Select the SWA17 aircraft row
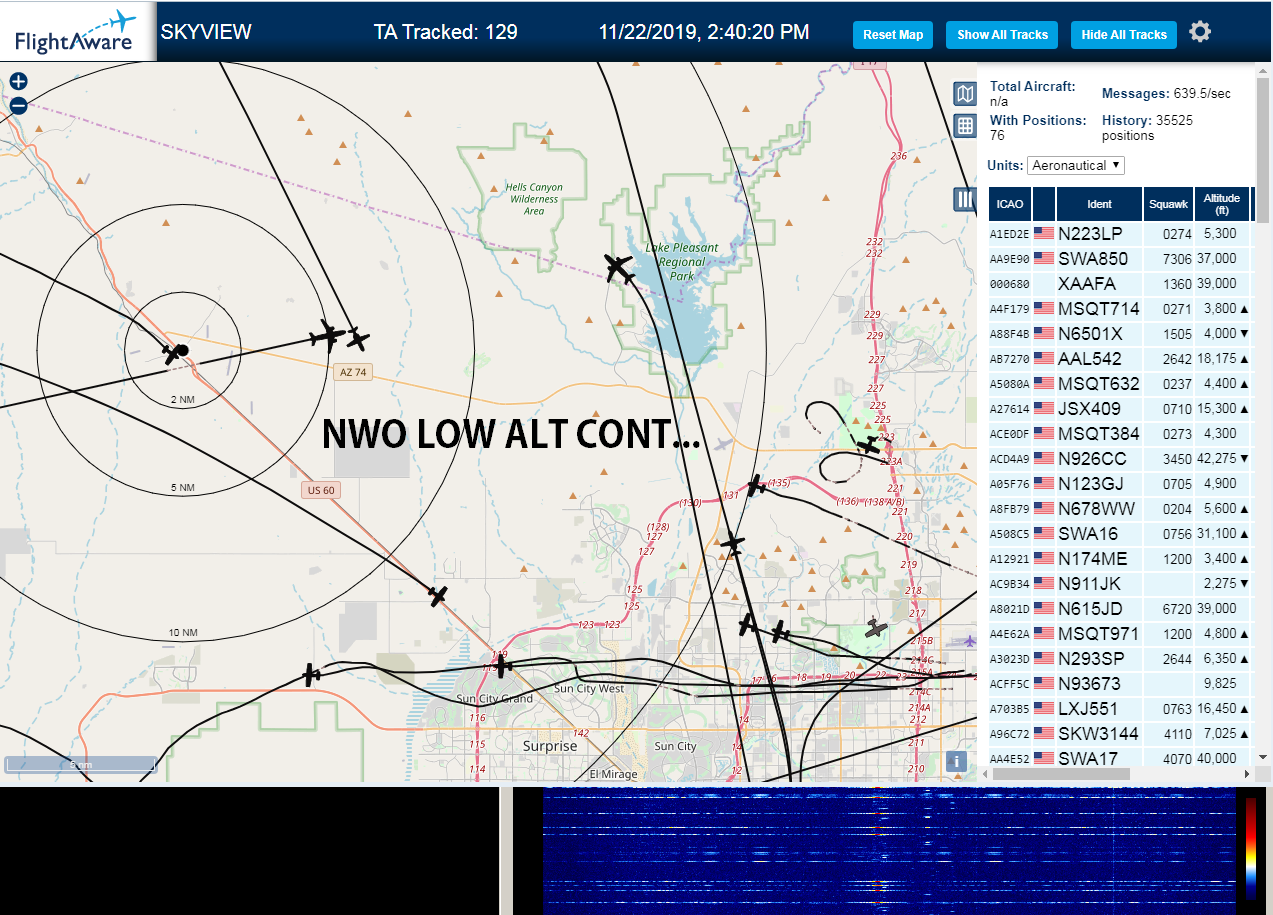 pos(1120,758)
